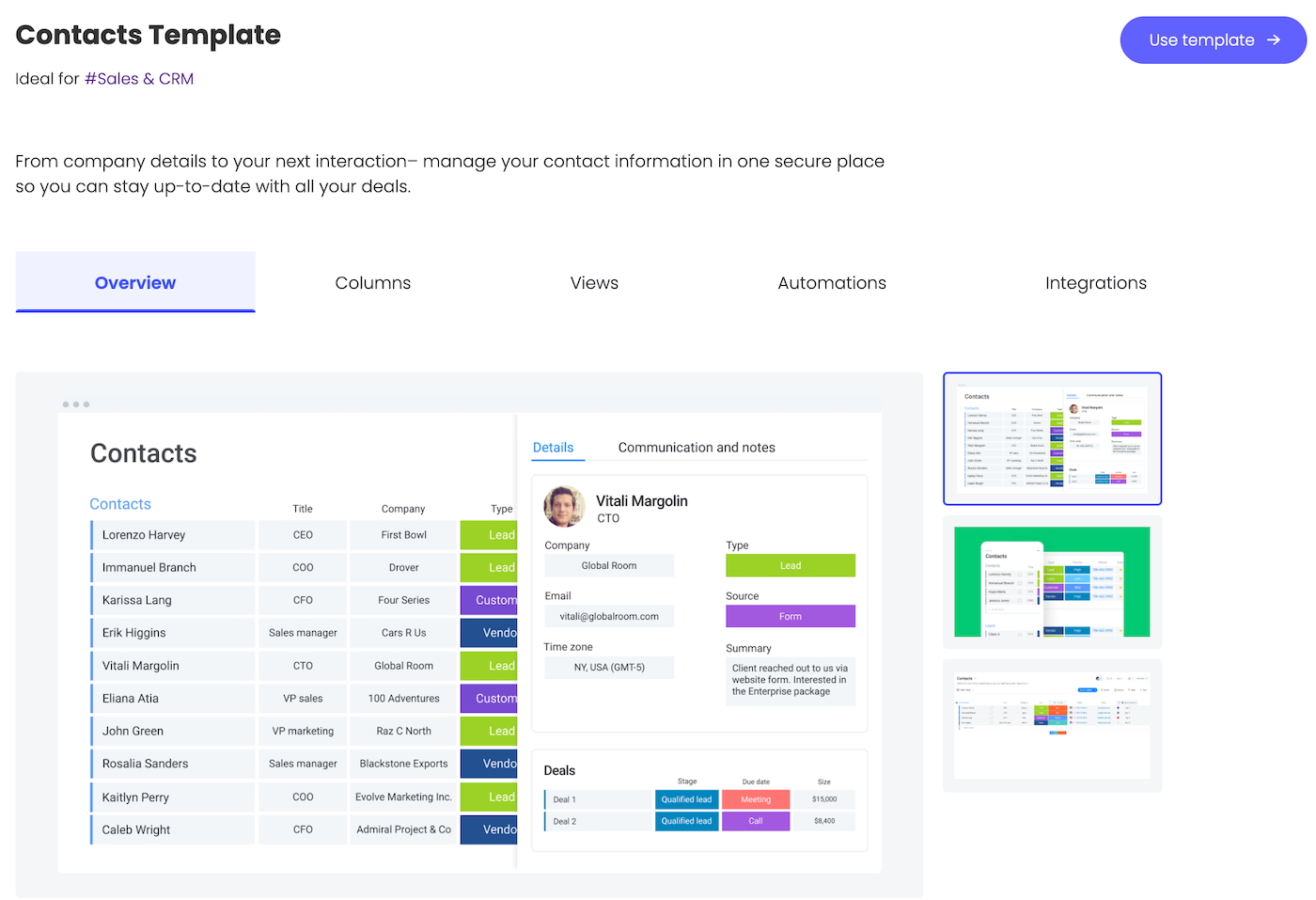Select the first contacts preview thumbnail
1316x900 pixels.
(x=1053, y=439)
